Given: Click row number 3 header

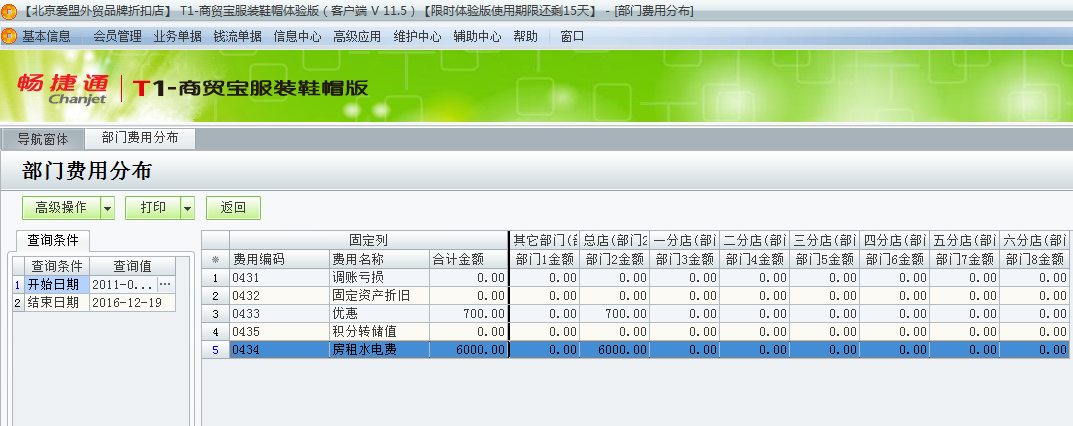Looking at the screenshot, I should (215, 314).
